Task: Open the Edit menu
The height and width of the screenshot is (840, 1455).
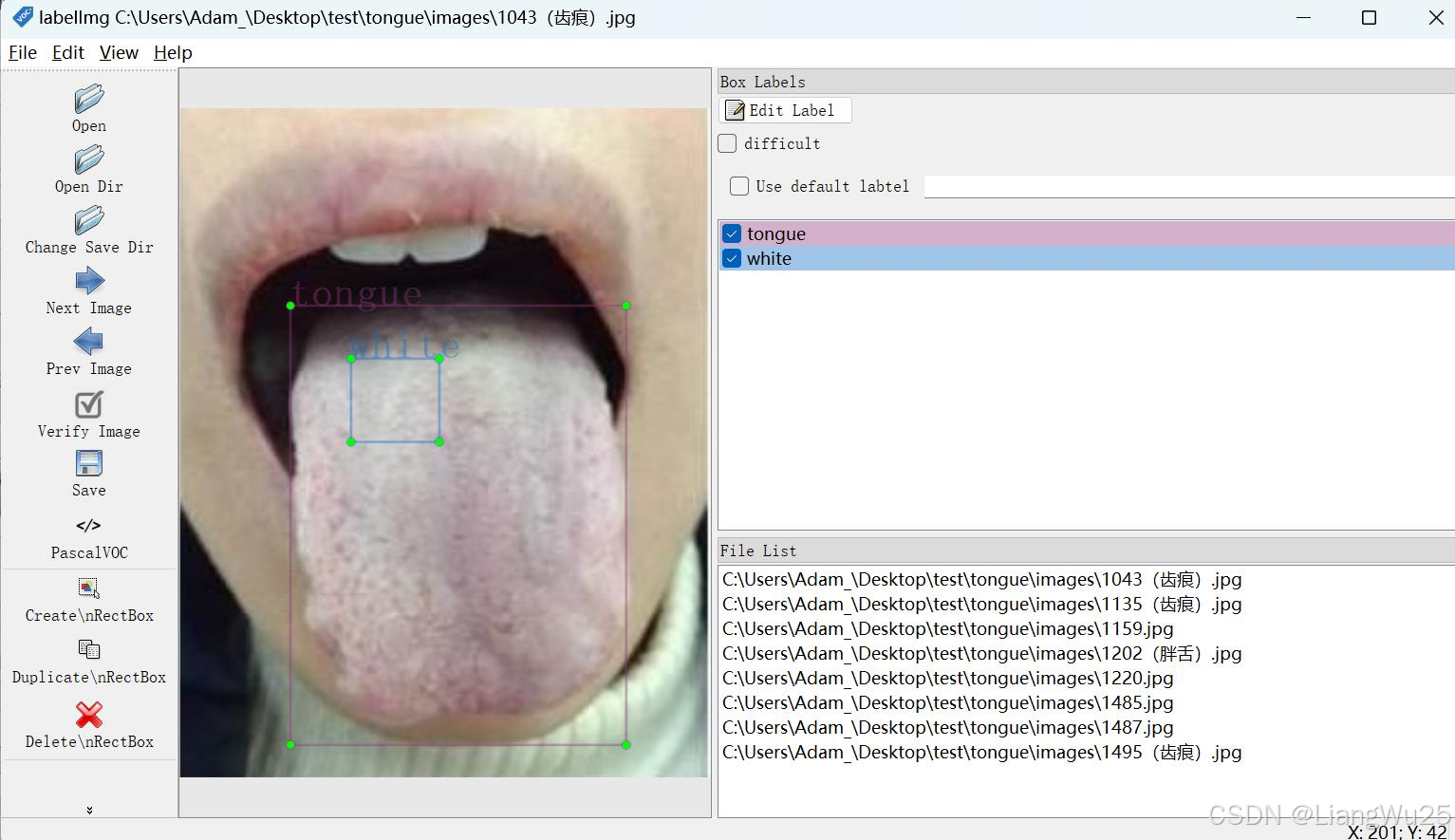Action: pyautogui.click(x=68, y=52)
